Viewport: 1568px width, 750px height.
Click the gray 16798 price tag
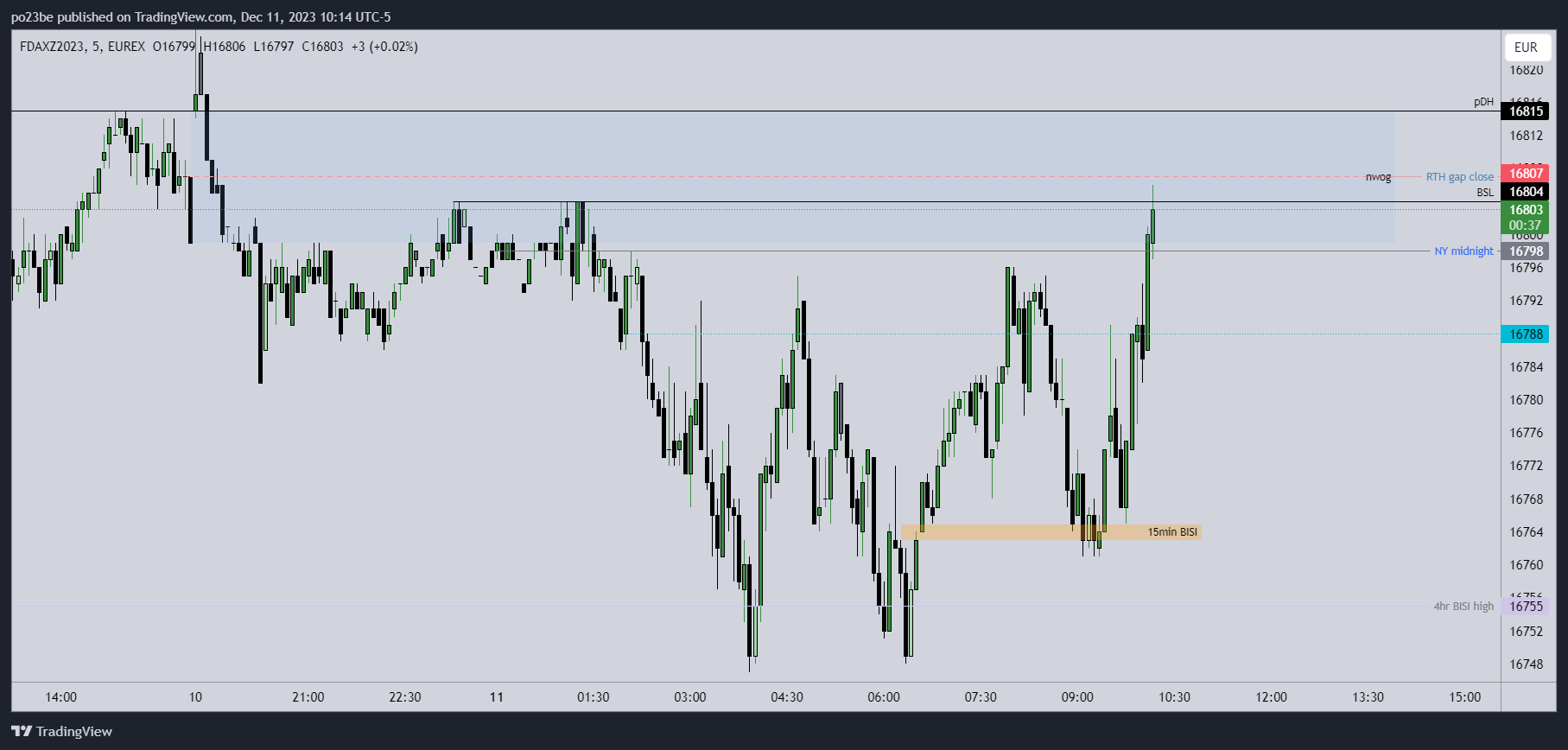[x=1526, y=251]
